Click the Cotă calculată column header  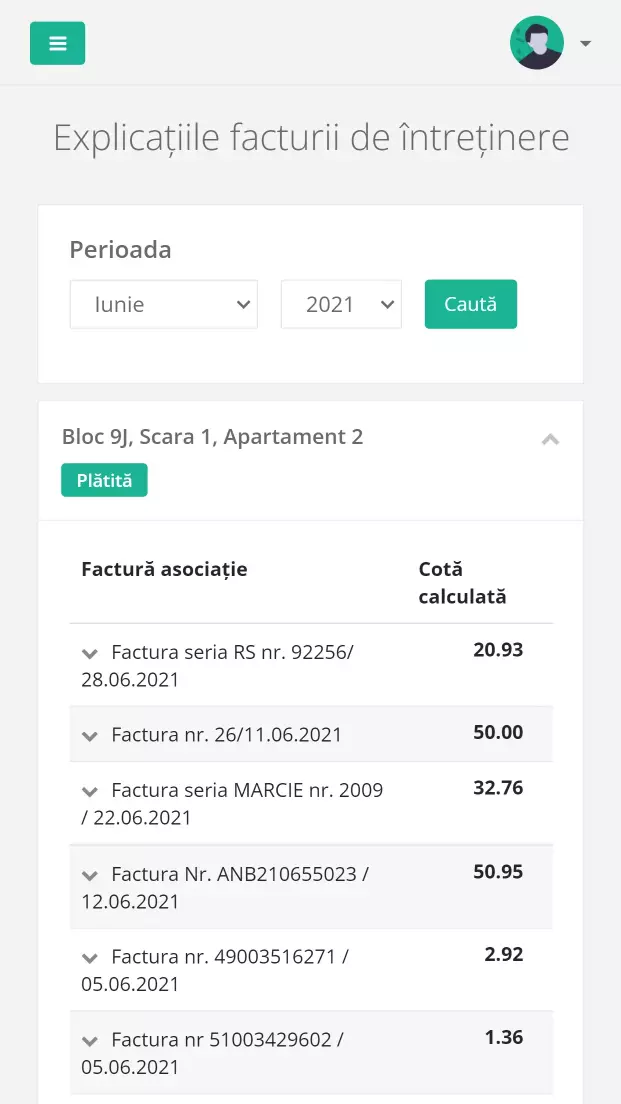462,583
